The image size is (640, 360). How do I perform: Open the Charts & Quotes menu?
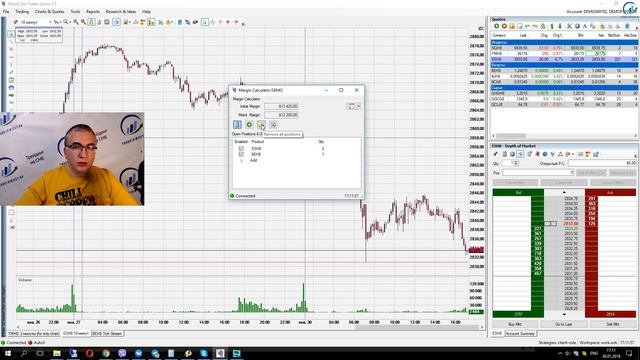click(x=49, y=12)
